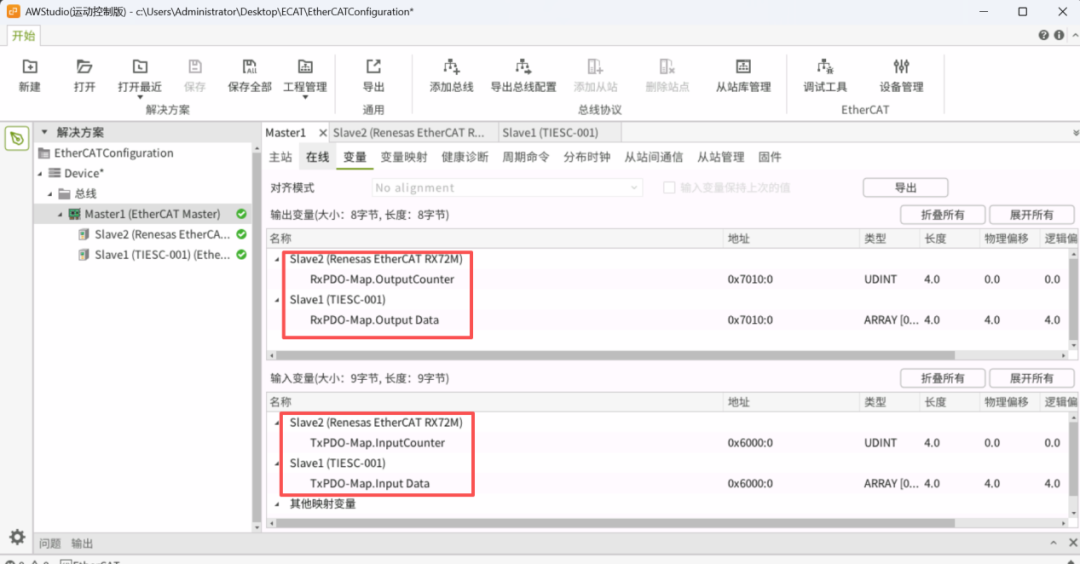
Task: Open the 输出 panel tab
Action: click(82, 543)
